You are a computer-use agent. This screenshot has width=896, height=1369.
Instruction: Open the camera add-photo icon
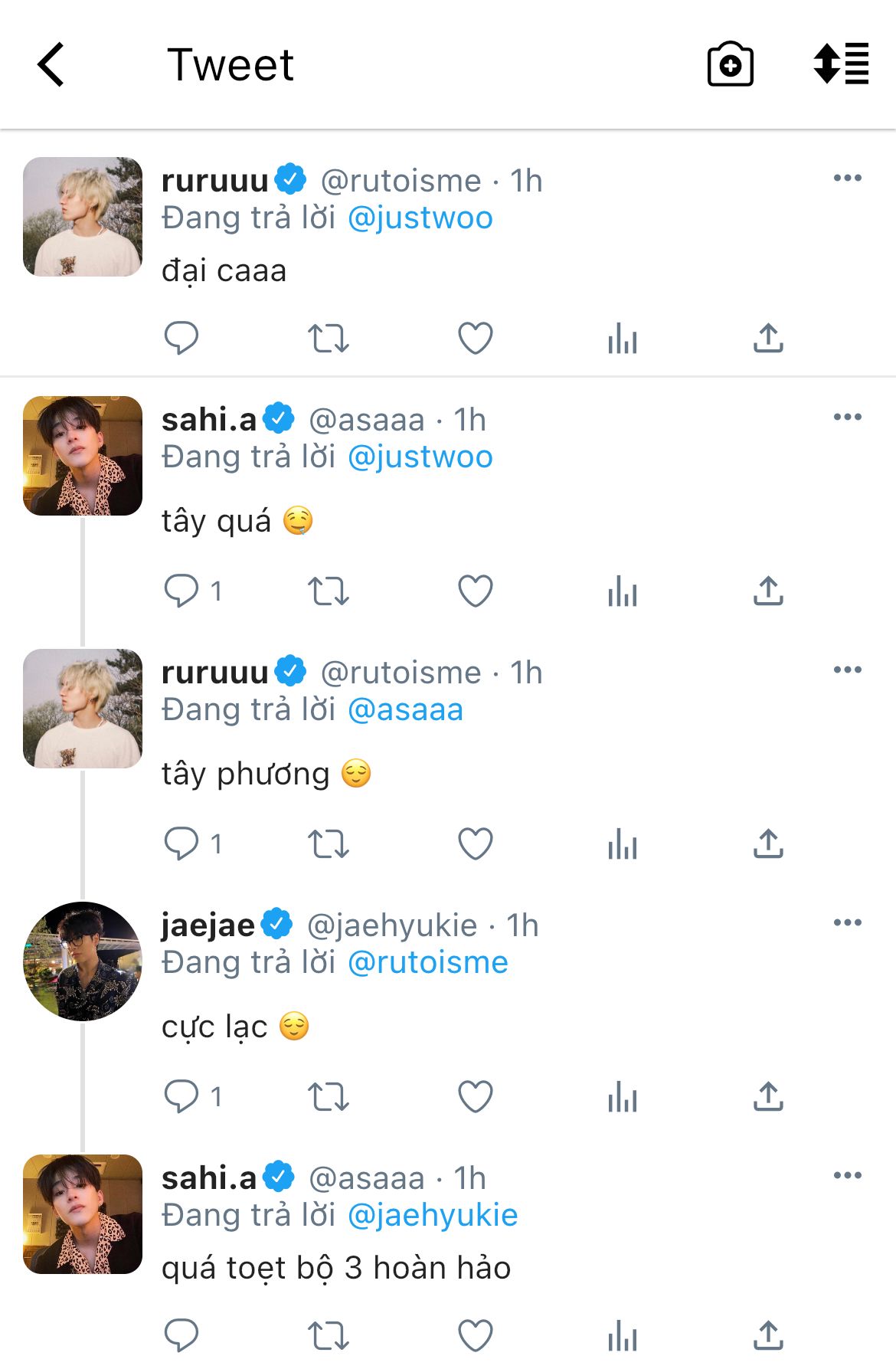[x=730, y=64]
